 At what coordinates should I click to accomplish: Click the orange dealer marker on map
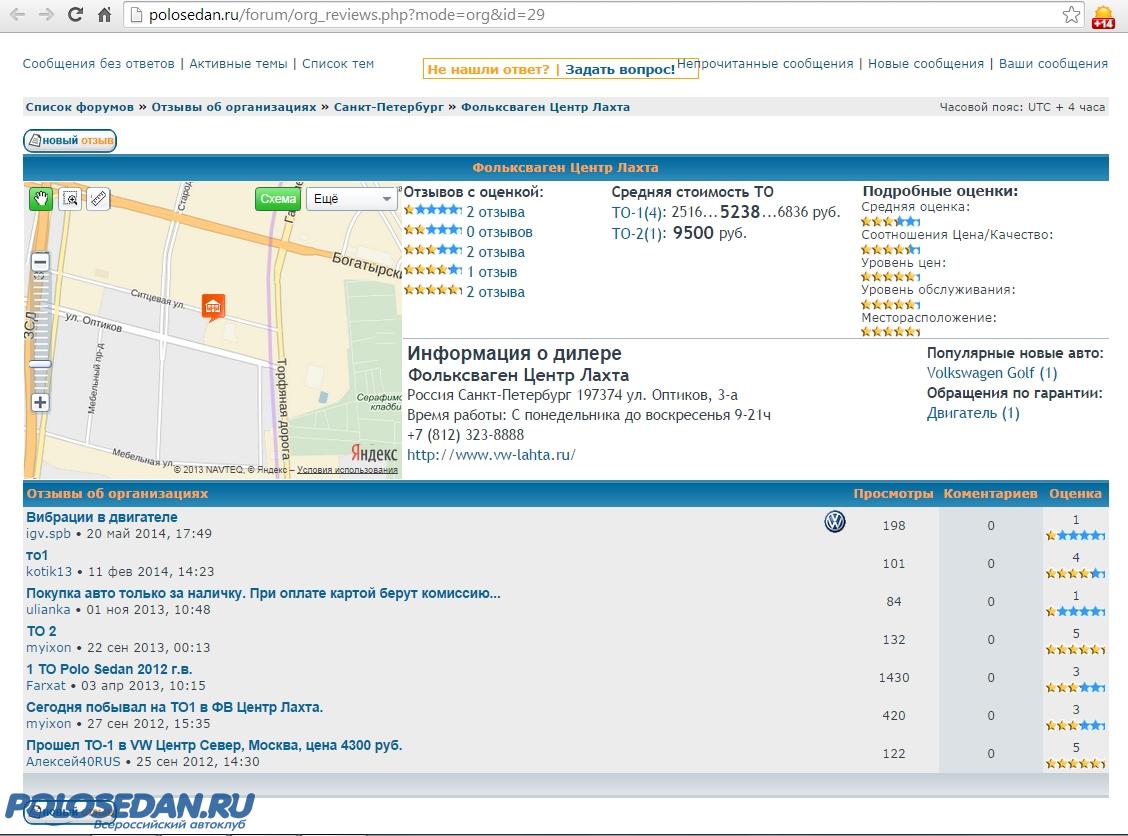[213, 307]
